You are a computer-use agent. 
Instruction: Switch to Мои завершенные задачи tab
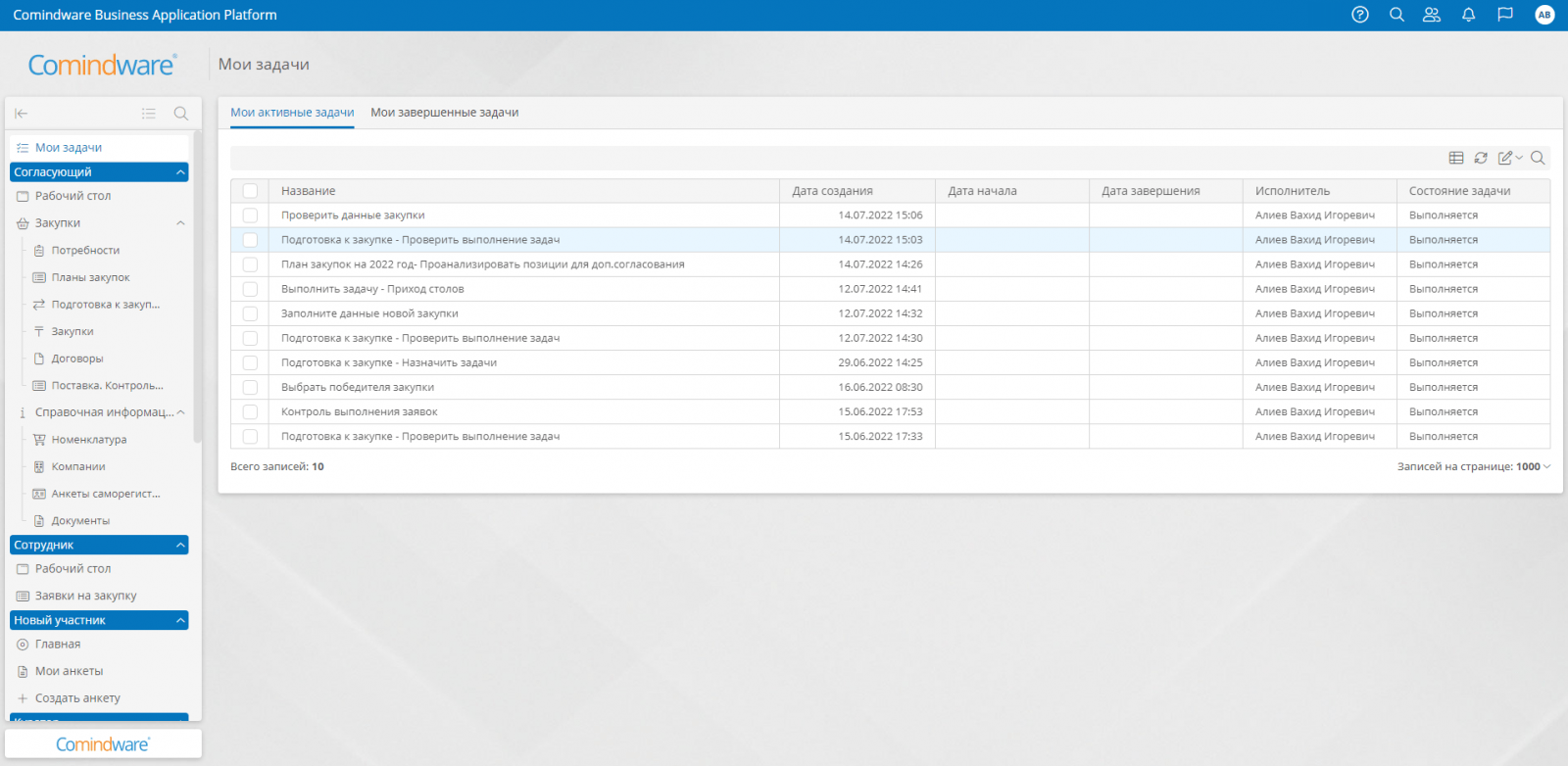pos(444,113)
